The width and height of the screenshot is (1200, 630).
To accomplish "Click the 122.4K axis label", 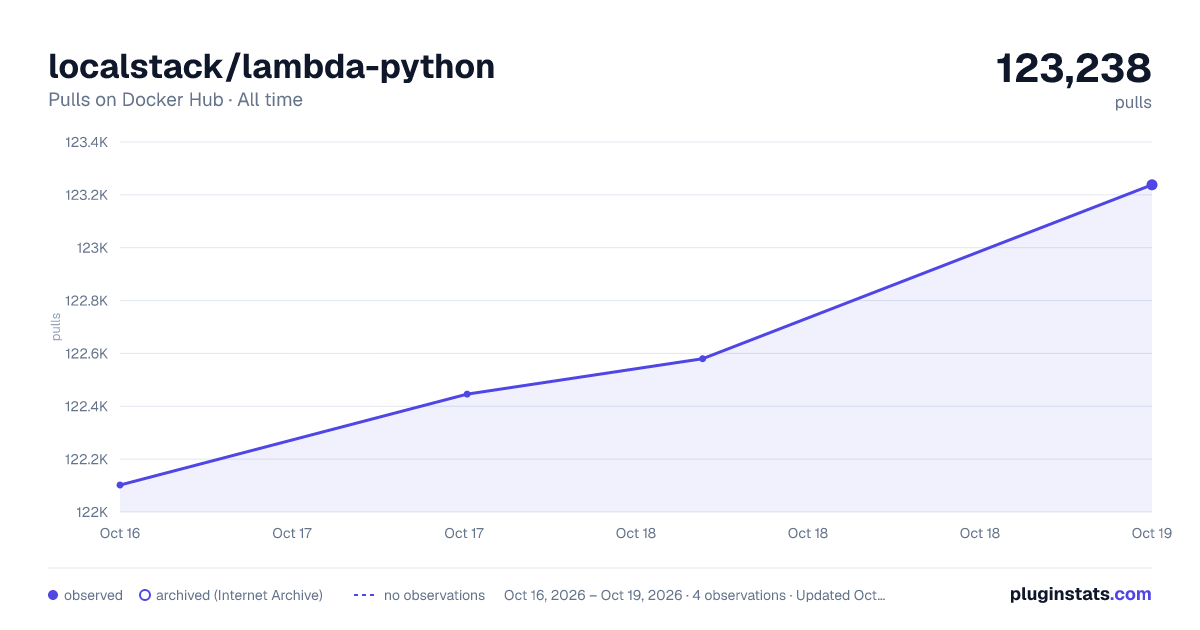I will 87,407.
